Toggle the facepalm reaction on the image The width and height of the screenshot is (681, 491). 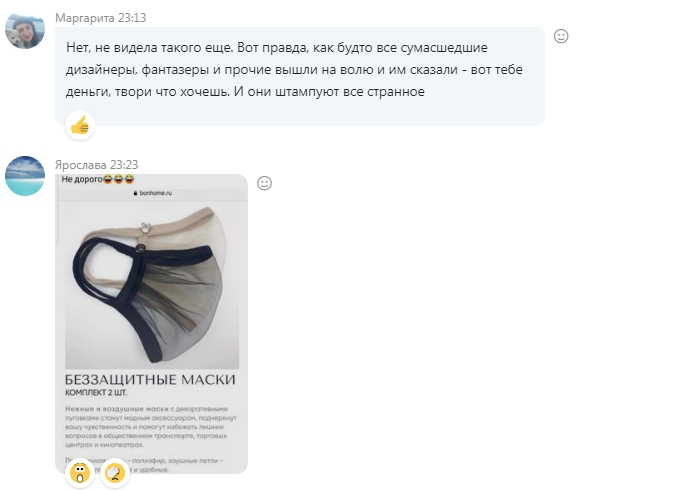click(115, 473)
